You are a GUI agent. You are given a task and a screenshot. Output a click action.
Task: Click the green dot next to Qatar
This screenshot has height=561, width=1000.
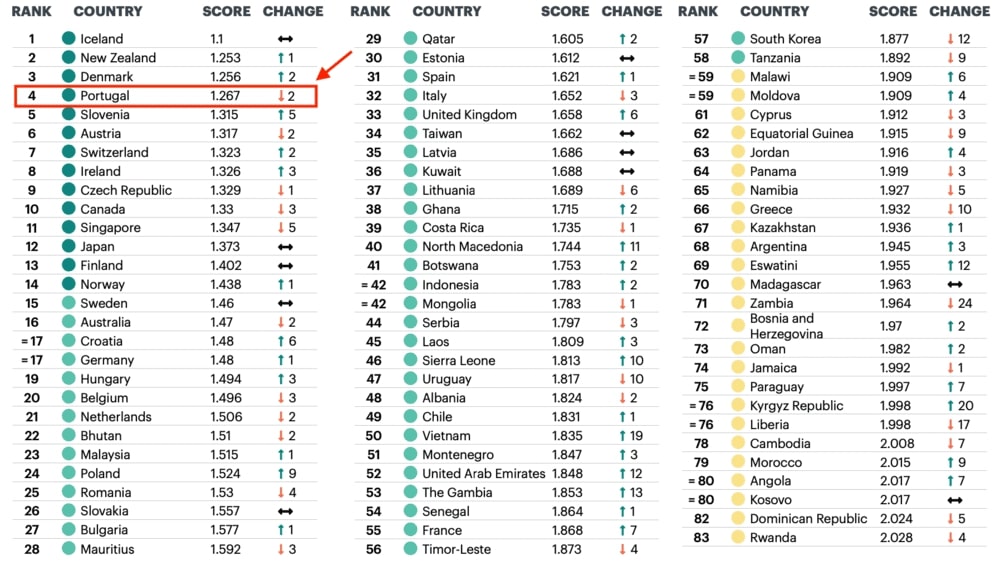pos(410,39)
